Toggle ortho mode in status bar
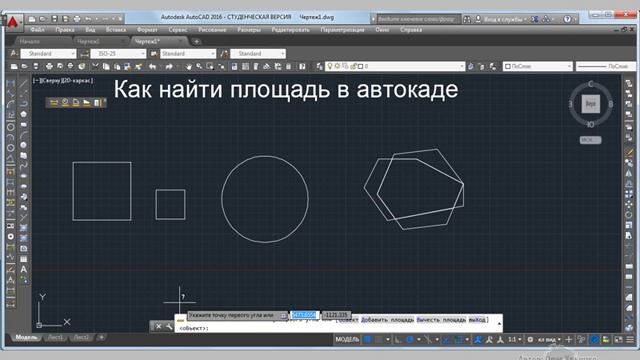Screen dimensions: 640x360 click(x=398, y=340)
